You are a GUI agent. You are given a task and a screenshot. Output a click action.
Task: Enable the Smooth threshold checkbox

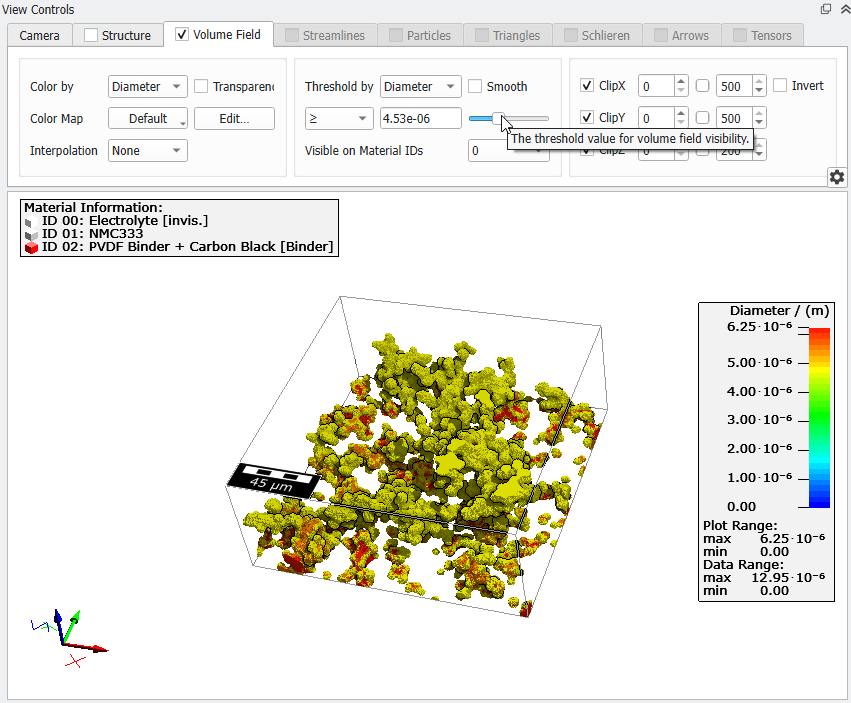[x=475, y=86]
